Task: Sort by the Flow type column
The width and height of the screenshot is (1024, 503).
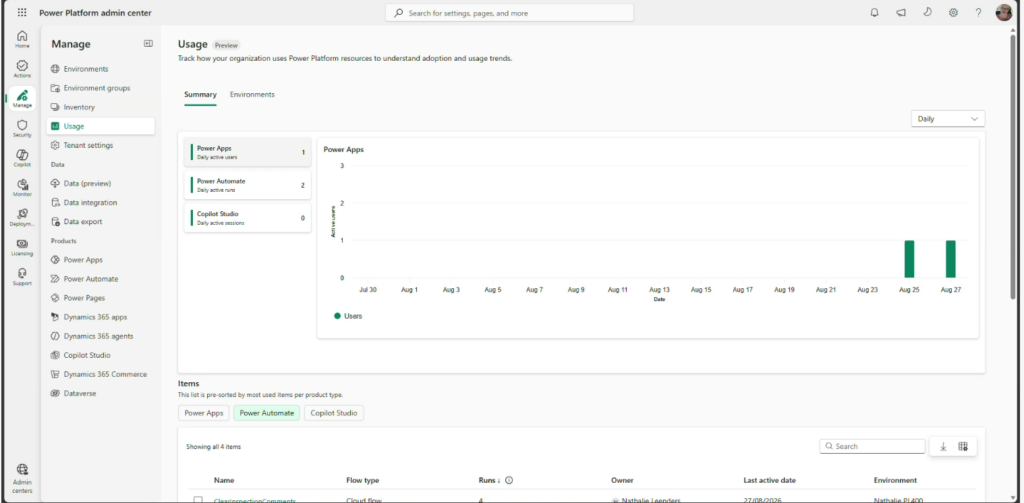Action: click(x=362, y=480)
